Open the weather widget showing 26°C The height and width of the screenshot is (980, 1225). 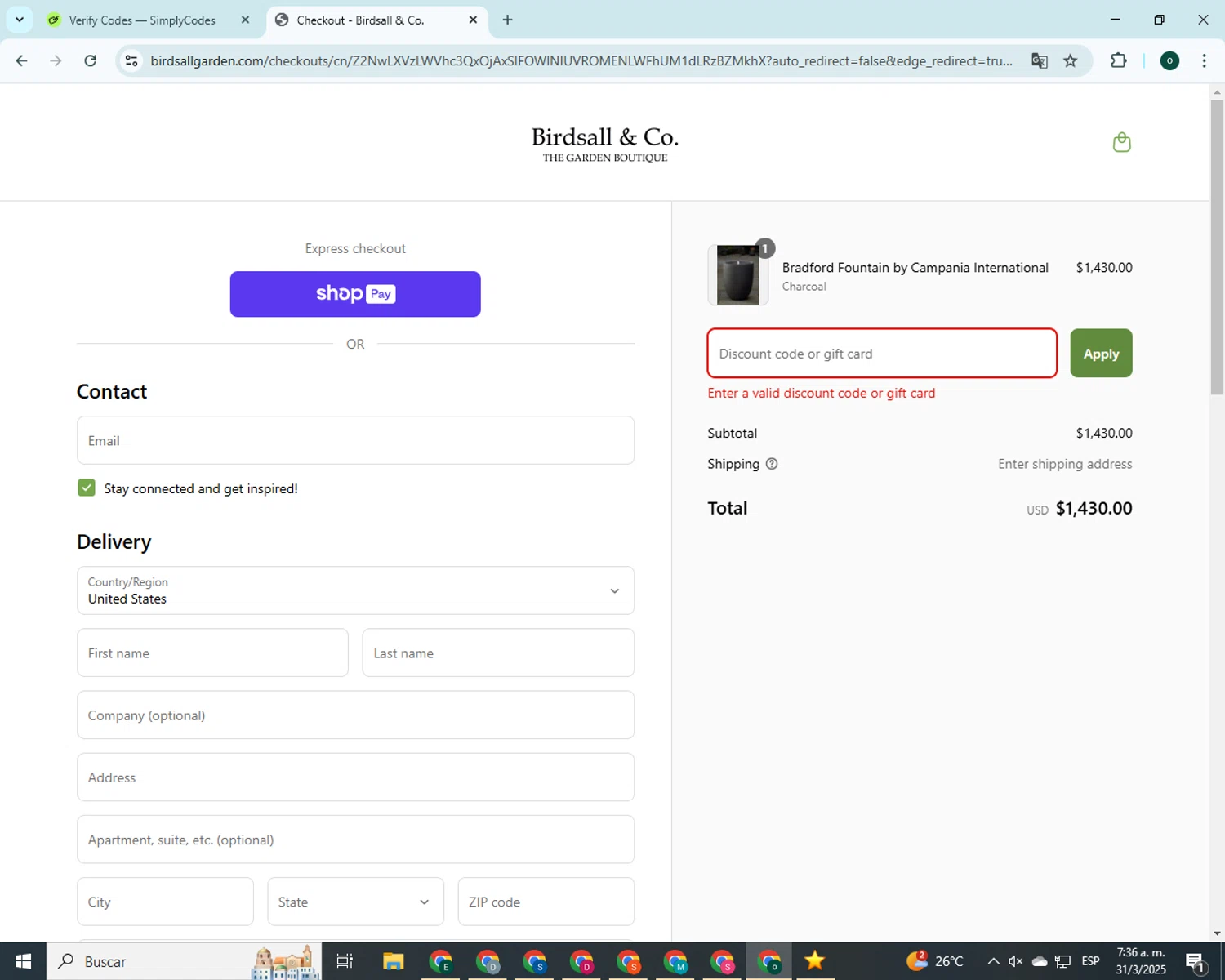pyautogui.click(x=935, y=961)
